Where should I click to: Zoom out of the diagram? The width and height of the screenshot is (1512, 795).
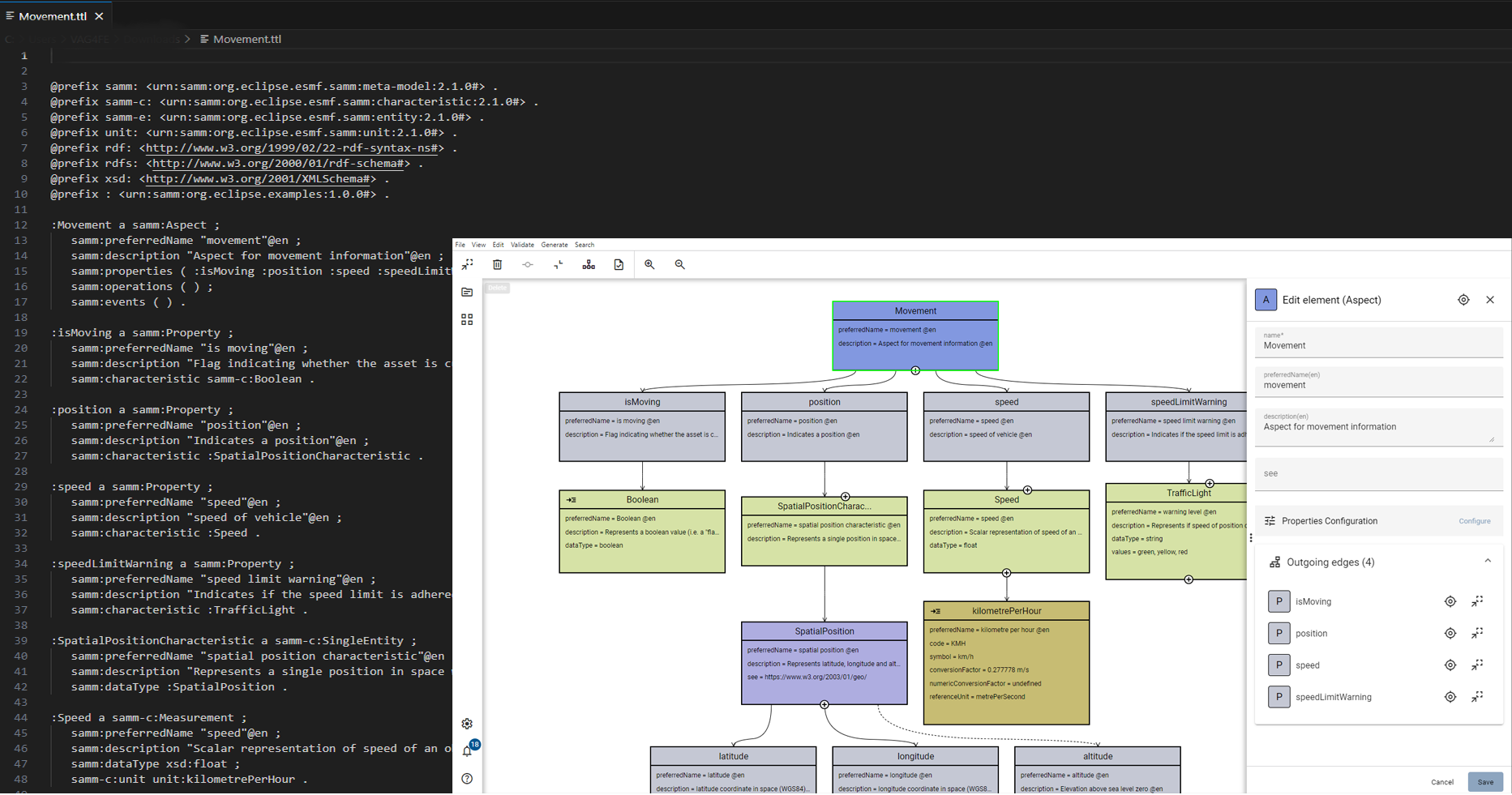coord(680,265)
